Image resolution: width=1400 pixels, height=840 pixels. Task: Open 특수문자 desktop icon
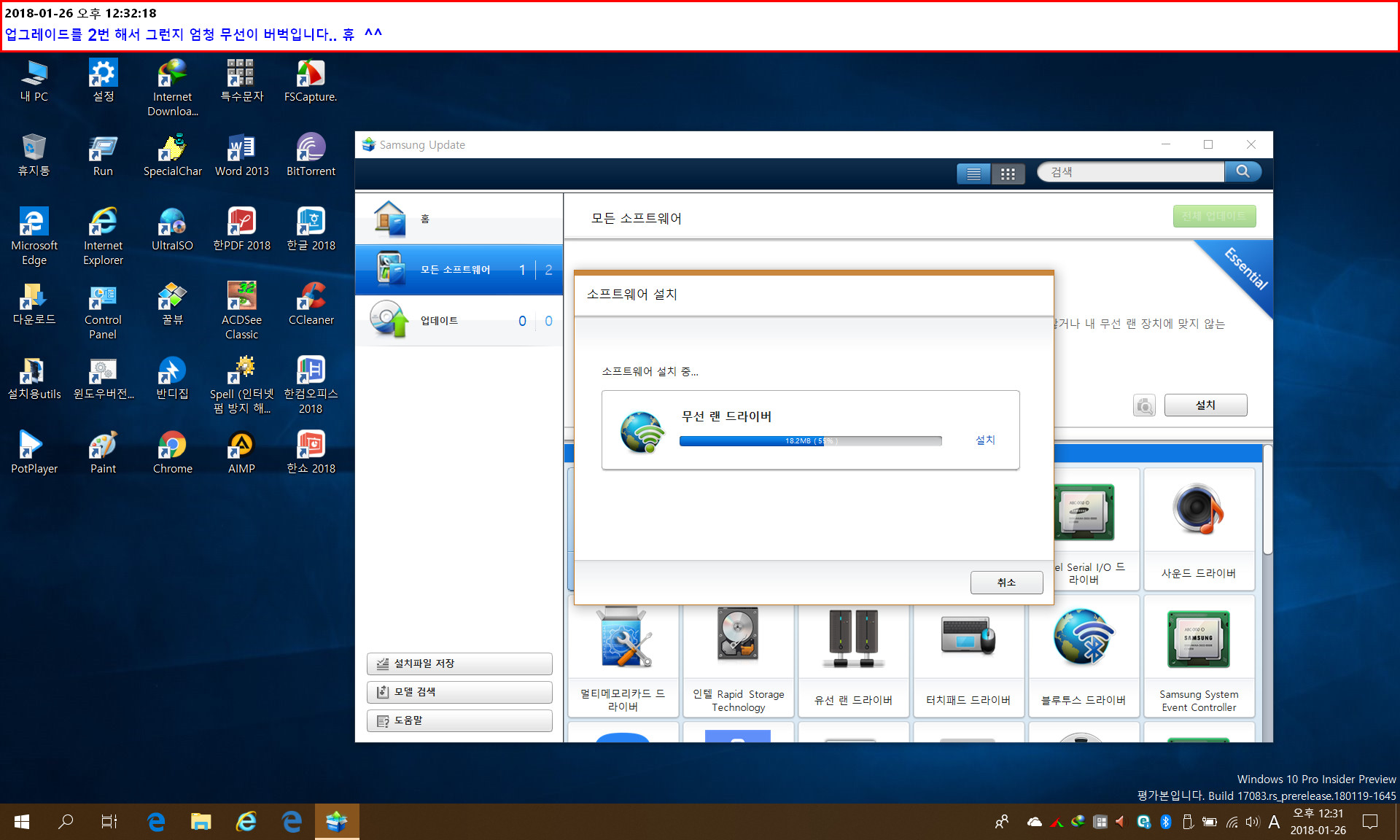click(x=241, y=81)
